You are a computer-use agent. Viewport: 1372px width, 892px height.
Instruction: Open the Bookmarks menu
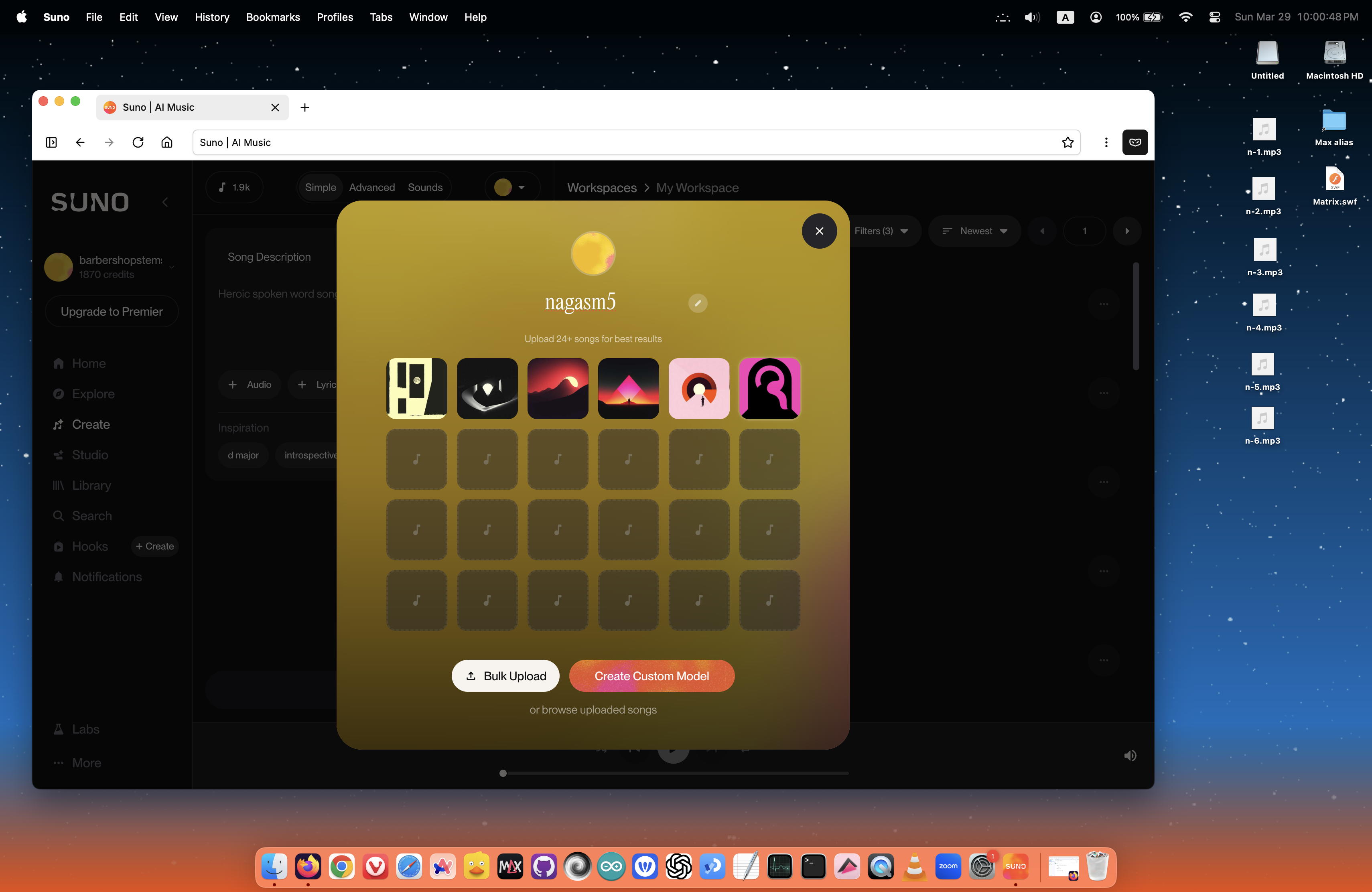click(x=273, y=17)
